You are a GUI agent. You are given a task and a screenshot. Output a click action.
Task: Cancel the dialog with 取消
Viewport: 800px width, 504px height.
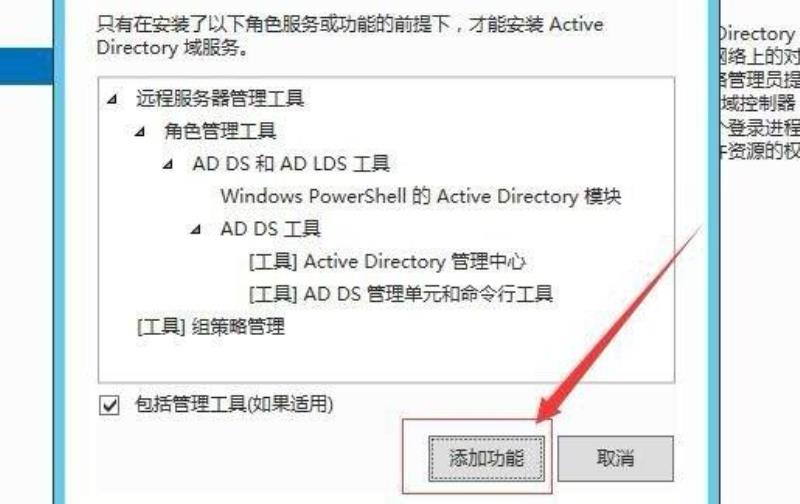615,458
